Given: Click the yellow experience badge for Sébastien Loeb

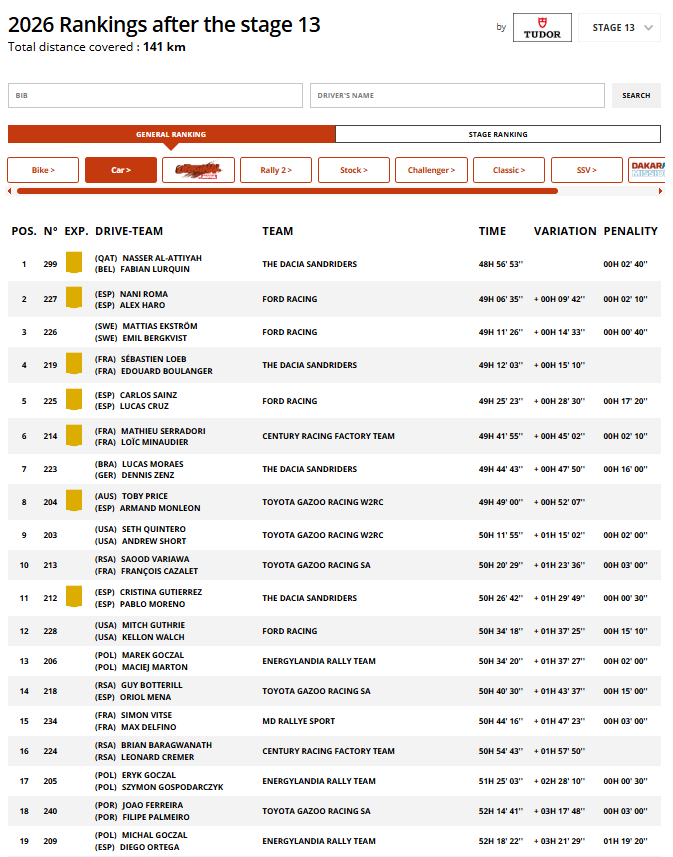Looking at the screenshot, I should tap(74, 363).
